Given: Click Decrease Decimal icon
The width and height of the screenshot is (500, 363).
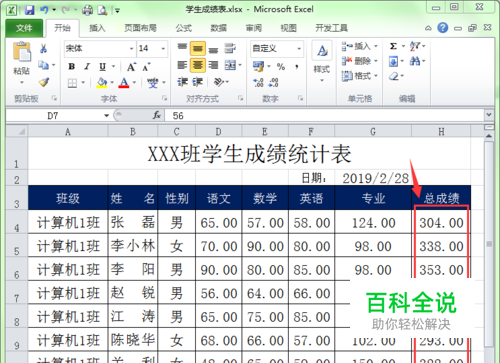Looking at the screenshot, I should 273,82.
